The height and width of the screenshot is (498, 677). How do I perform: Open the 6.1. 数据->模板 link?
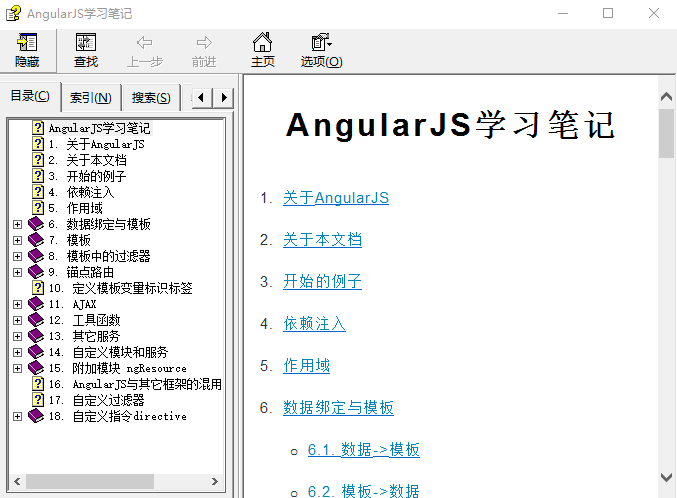coord(363,450)
